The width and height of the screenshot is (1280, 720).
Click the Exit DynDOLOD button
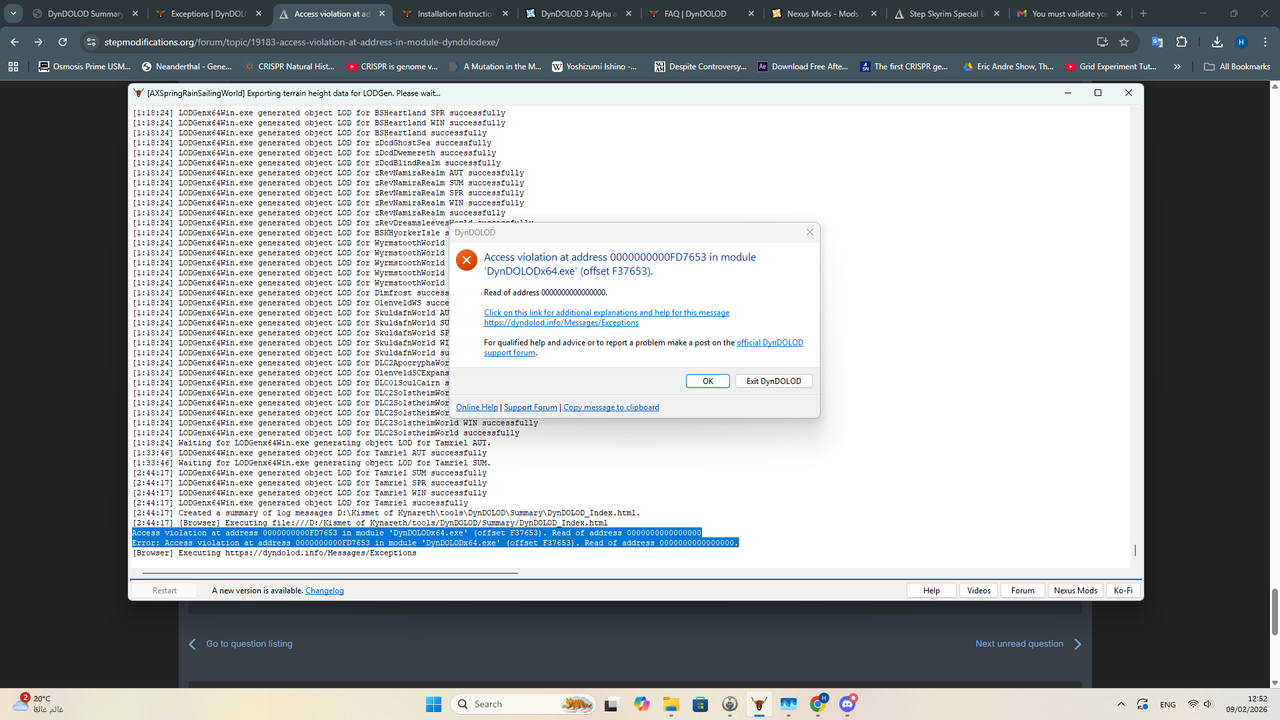[774, 381]
